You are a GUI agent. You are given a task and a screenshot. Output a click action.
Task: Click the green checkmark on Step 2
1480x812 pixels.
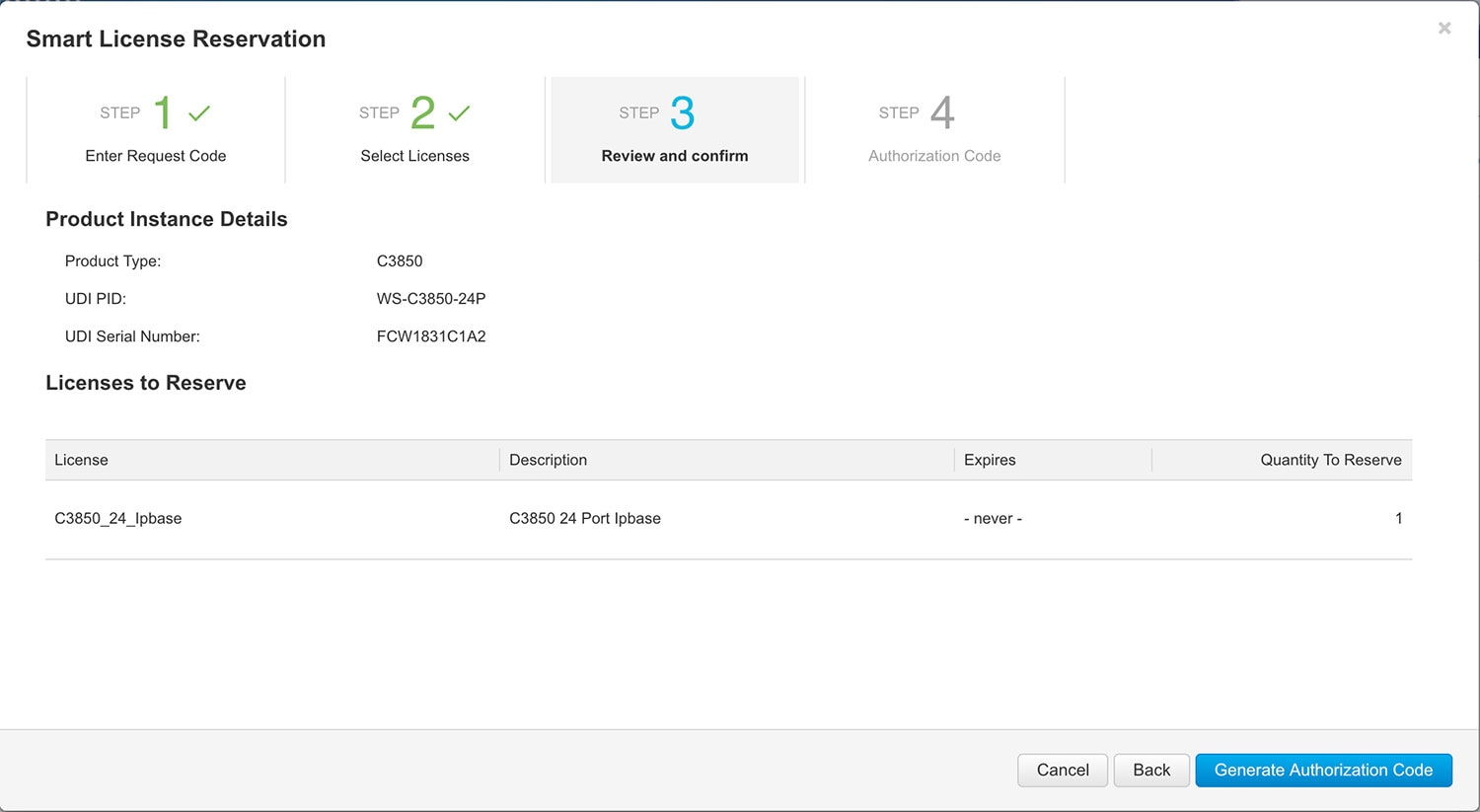click(459, 113)
